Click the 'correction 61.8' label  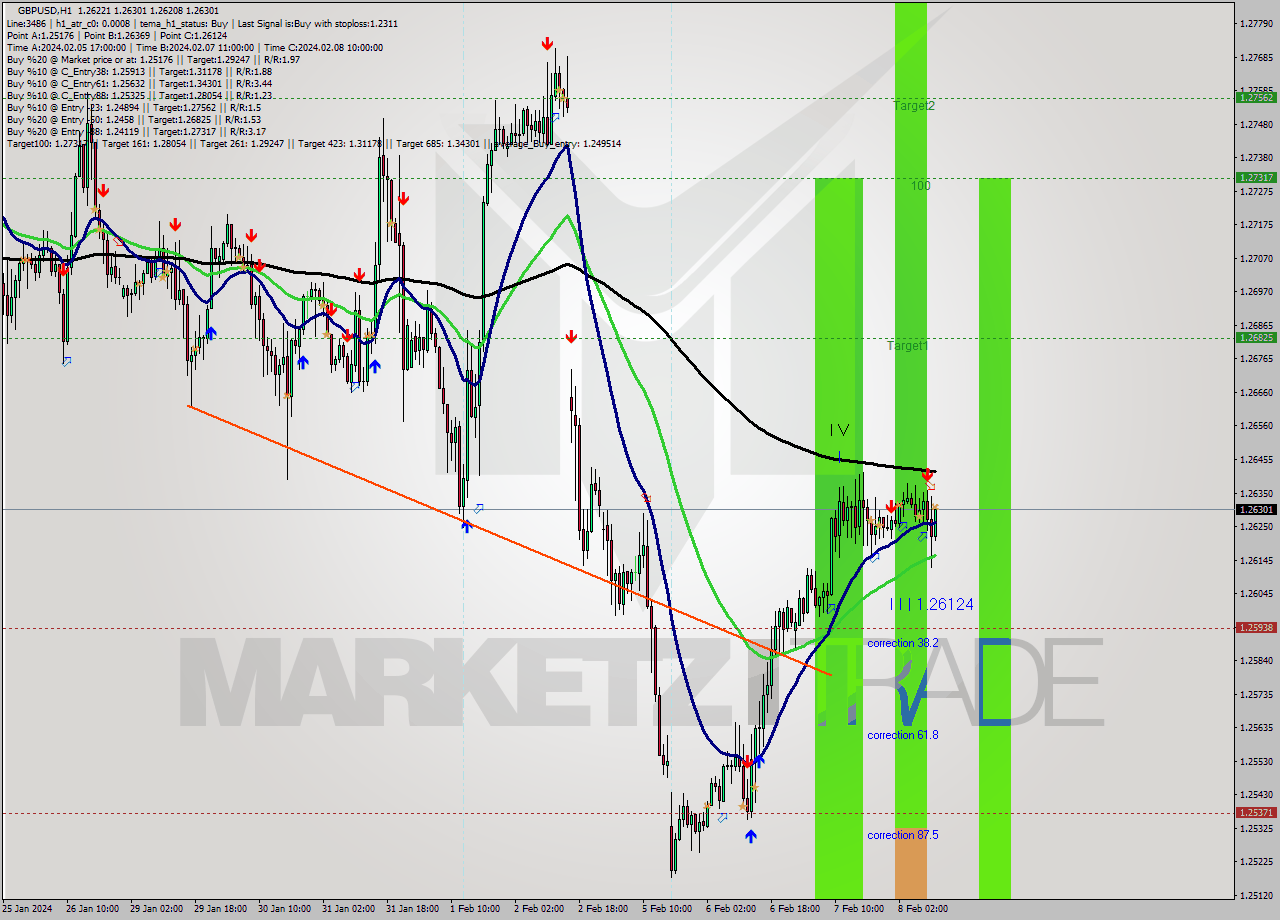point(903,735)
